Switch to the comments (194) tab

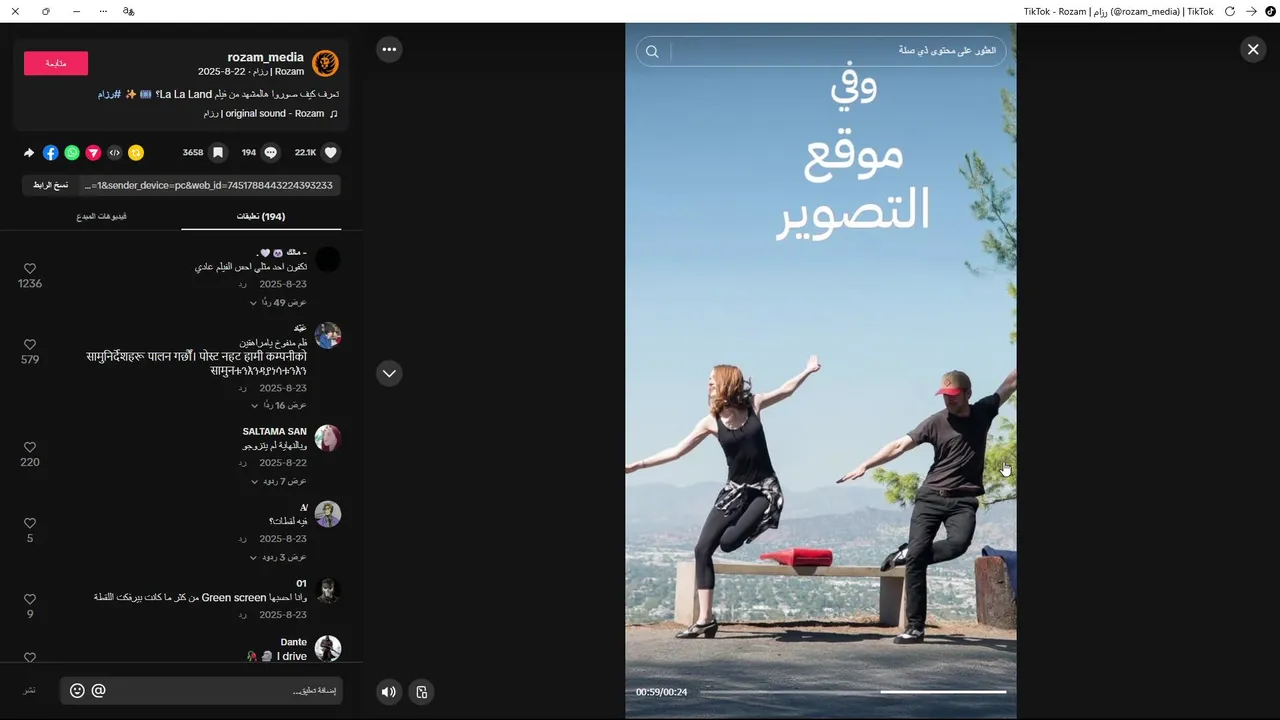pos(261,216)
